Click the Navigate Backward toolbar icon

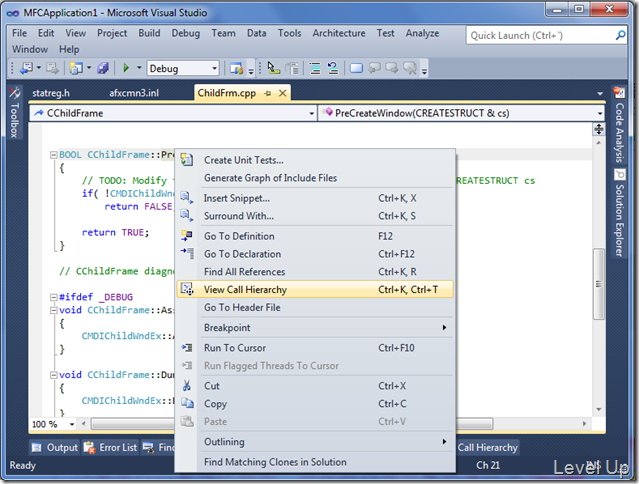(x=26, y=68)
